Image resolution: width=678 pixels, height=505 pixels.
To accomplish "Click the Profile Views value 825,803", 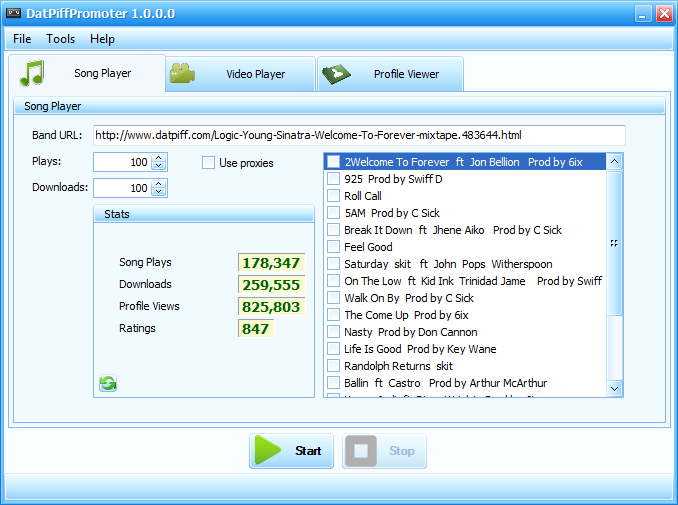I will click(x=271, y=307).
